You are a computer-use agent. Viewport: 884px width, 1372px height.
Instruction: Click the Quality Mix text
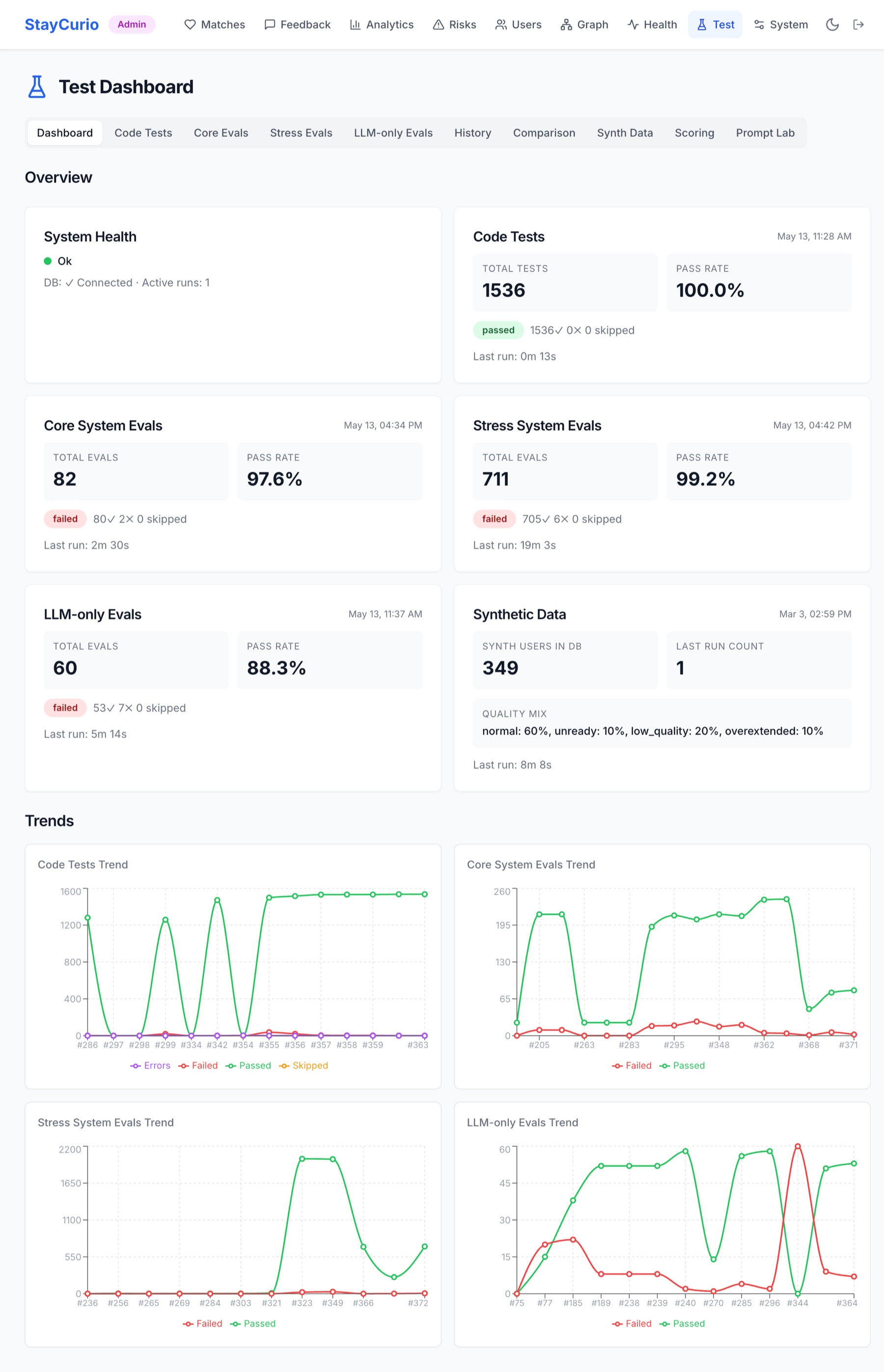[x=652, y=731]
